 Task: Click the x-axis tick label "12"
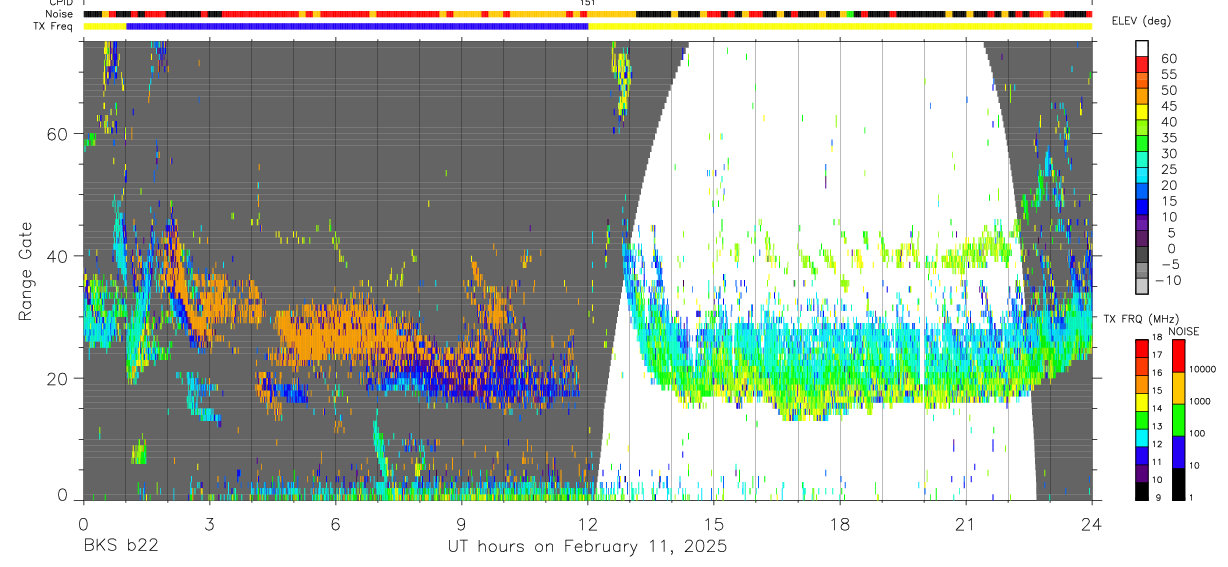[x=587, y=524]
